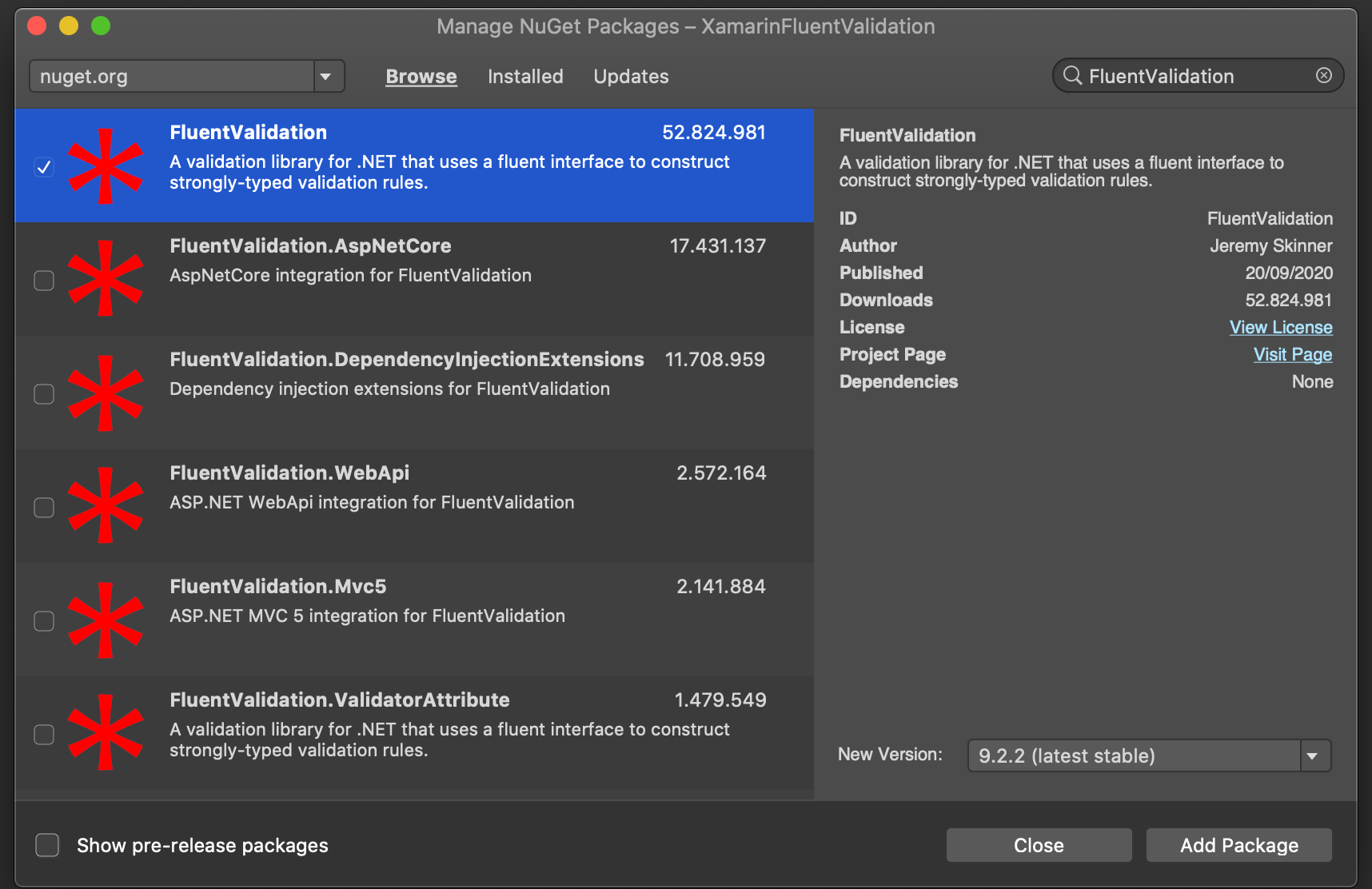
Task: Select the FluentValidation.Mvc5 package title
Action: [278, 586]
